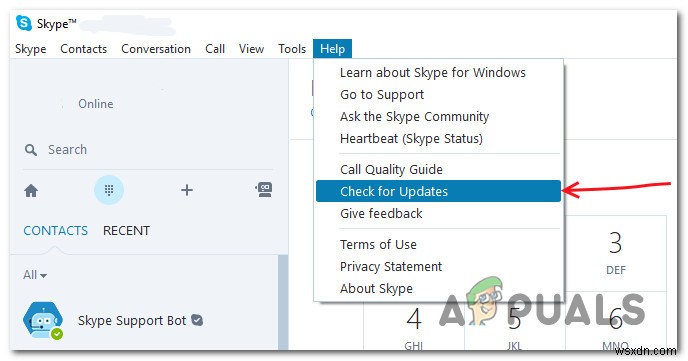Click the Skype Support Bot avatar
Image resolution: width=688 pixels, height=361 pixels.
[x=43, y=320]
